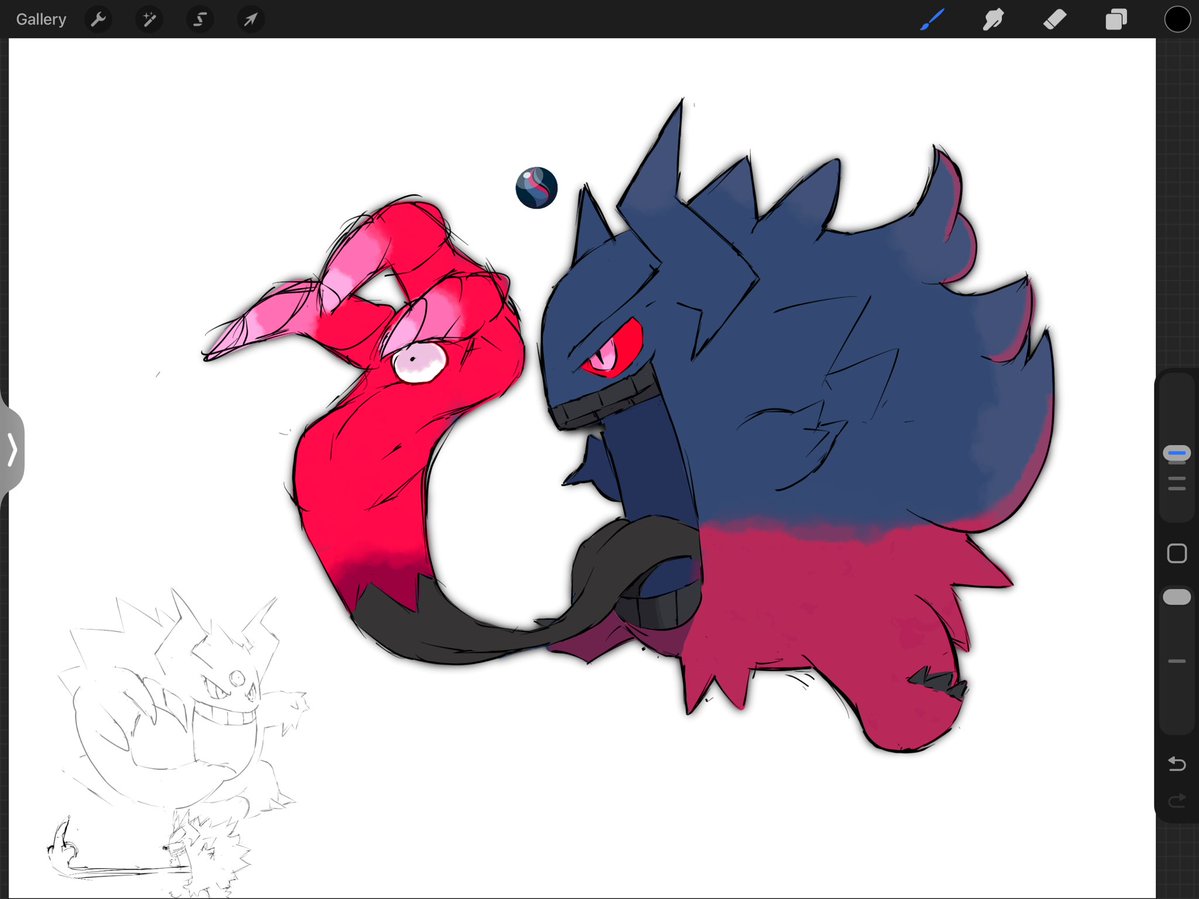Open the Layers panel
The image size is (1199, 899).
tap(1116, 19)
